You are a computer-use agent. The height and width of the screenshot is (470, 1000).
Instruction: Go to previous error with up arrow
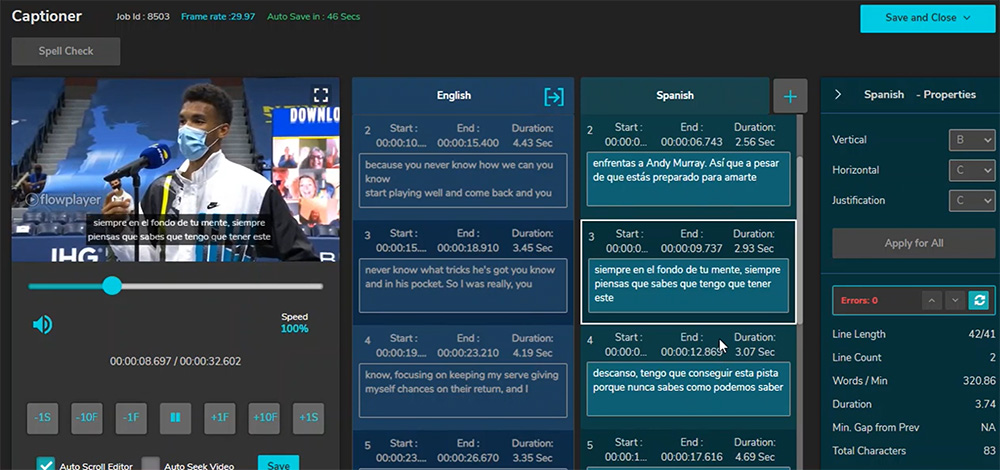(930, 300)
